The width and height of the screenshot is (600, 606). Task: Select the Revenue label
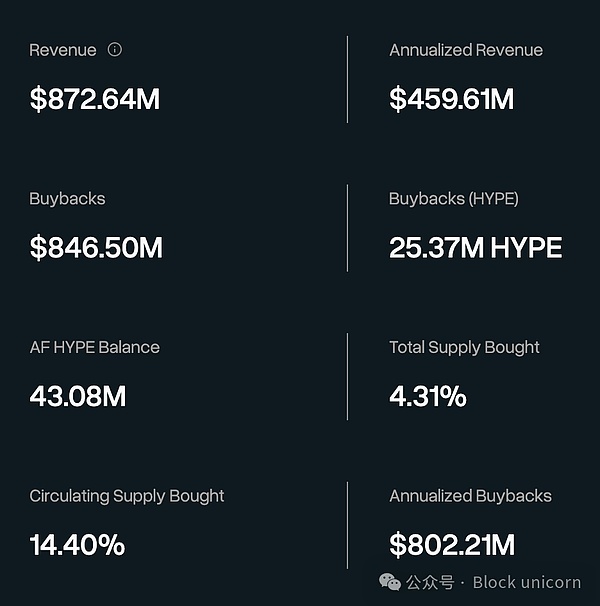(x=63, y=50)
